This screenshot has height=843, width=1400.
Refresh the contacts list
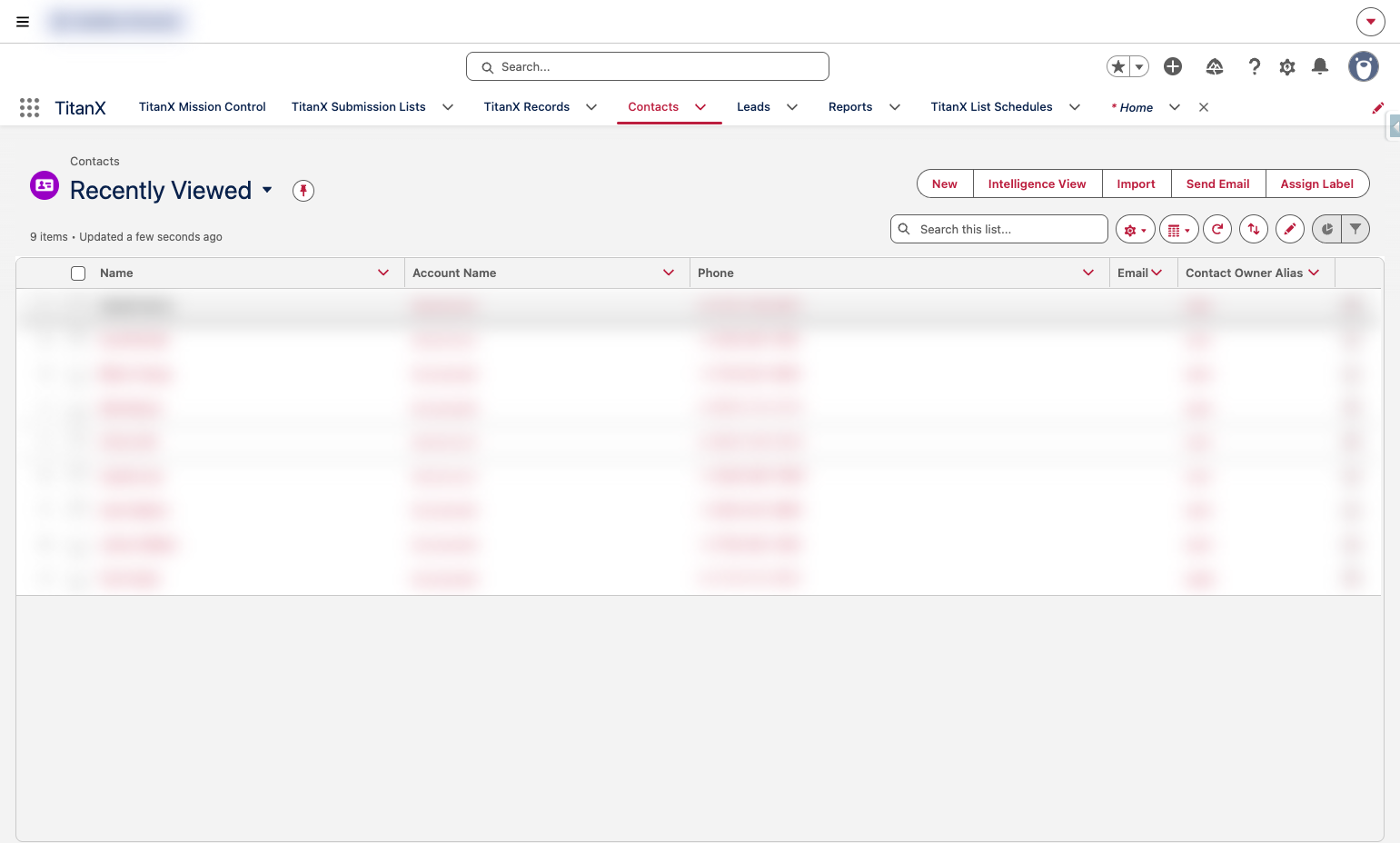coord(1217,230)
